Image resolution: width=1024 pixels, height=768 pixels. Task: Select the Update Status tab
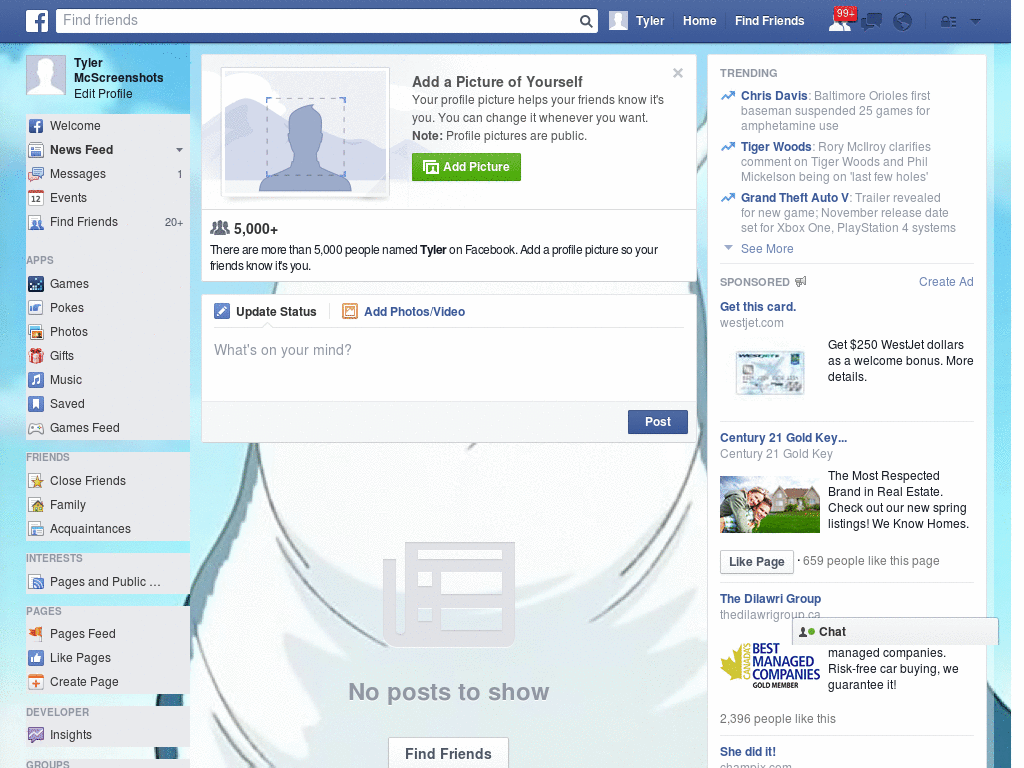(266, 312)
